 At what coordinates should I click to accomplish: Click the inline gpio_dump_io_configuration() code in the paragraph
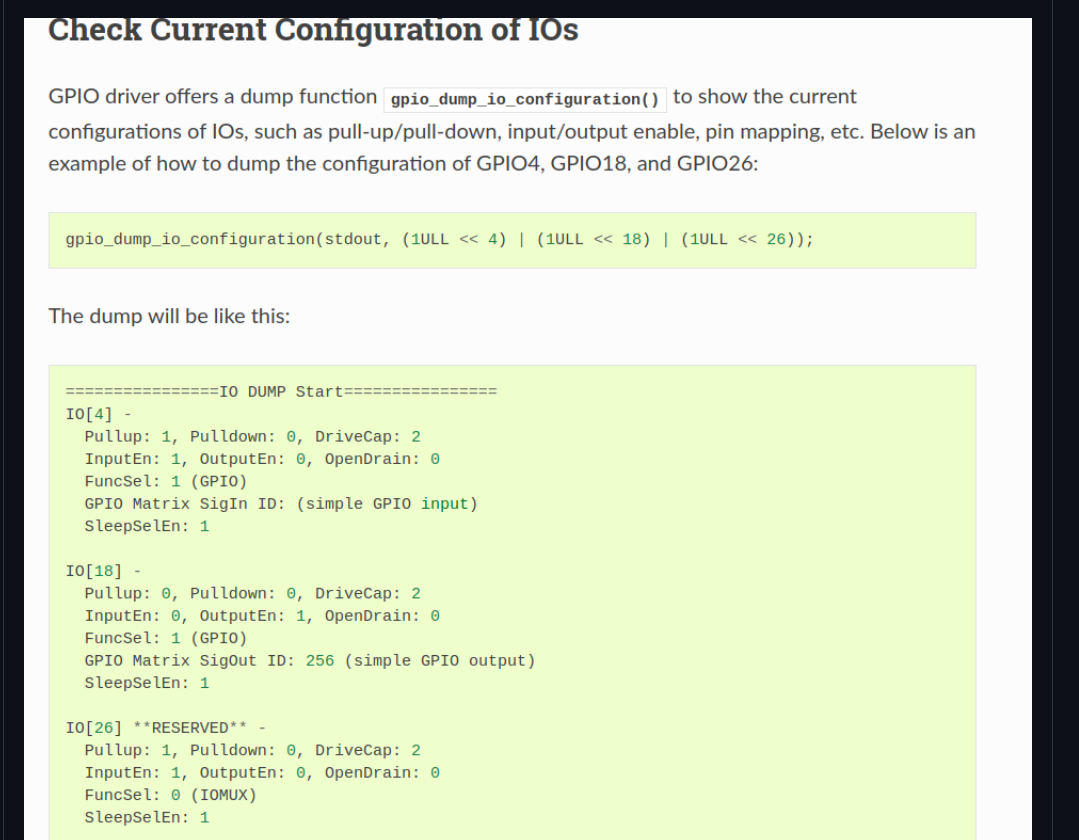coord(525,99)
